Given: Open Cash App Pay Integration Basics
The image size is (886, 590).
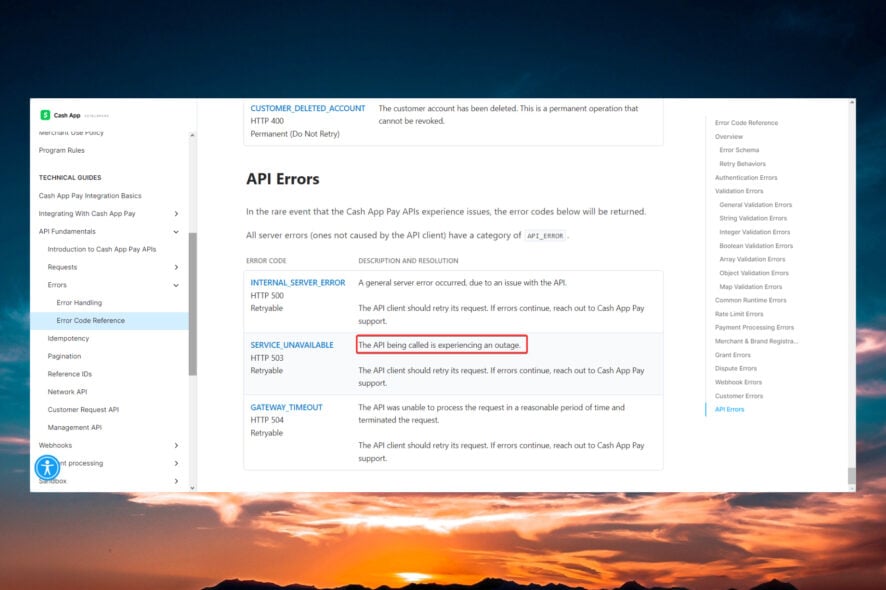Looking at the screenshot, I should pyautogui.click(x=90, y=196).
